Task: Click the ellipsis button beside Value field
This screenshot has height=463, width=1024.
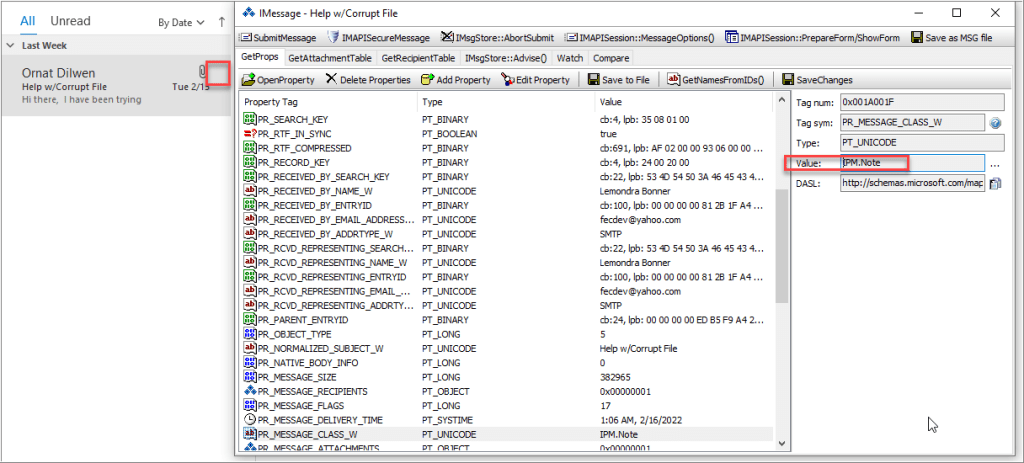Action: click(995, 163)
